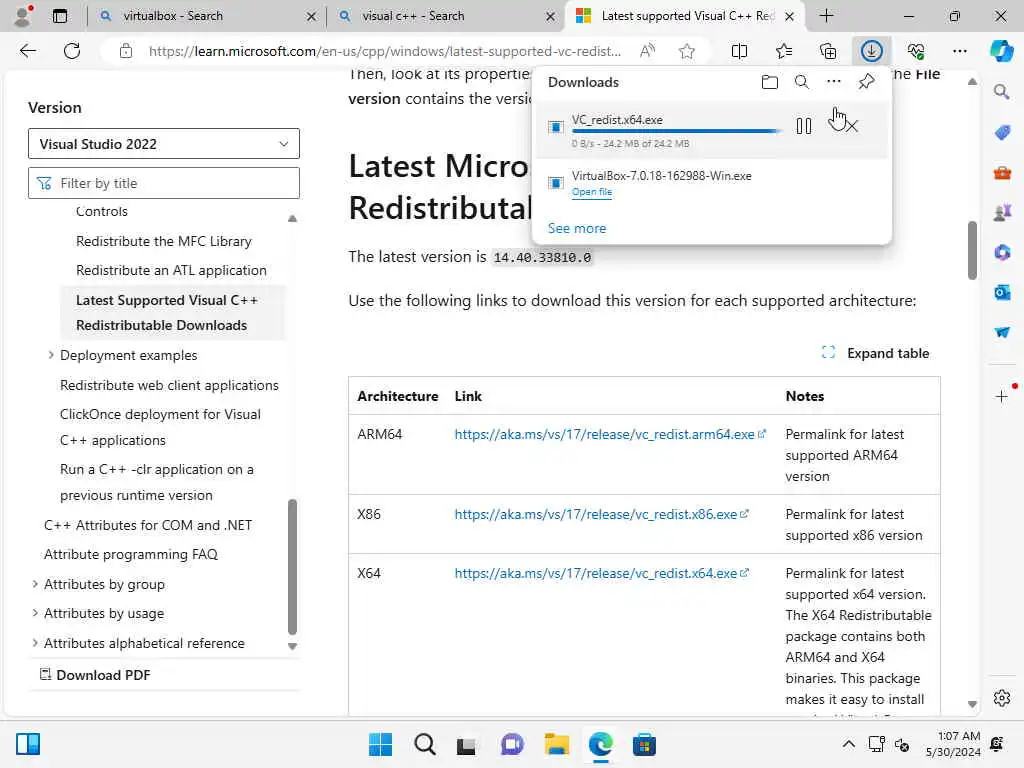
Task: Close the visual c++ - Search tab
Action: tap(551, 16)
